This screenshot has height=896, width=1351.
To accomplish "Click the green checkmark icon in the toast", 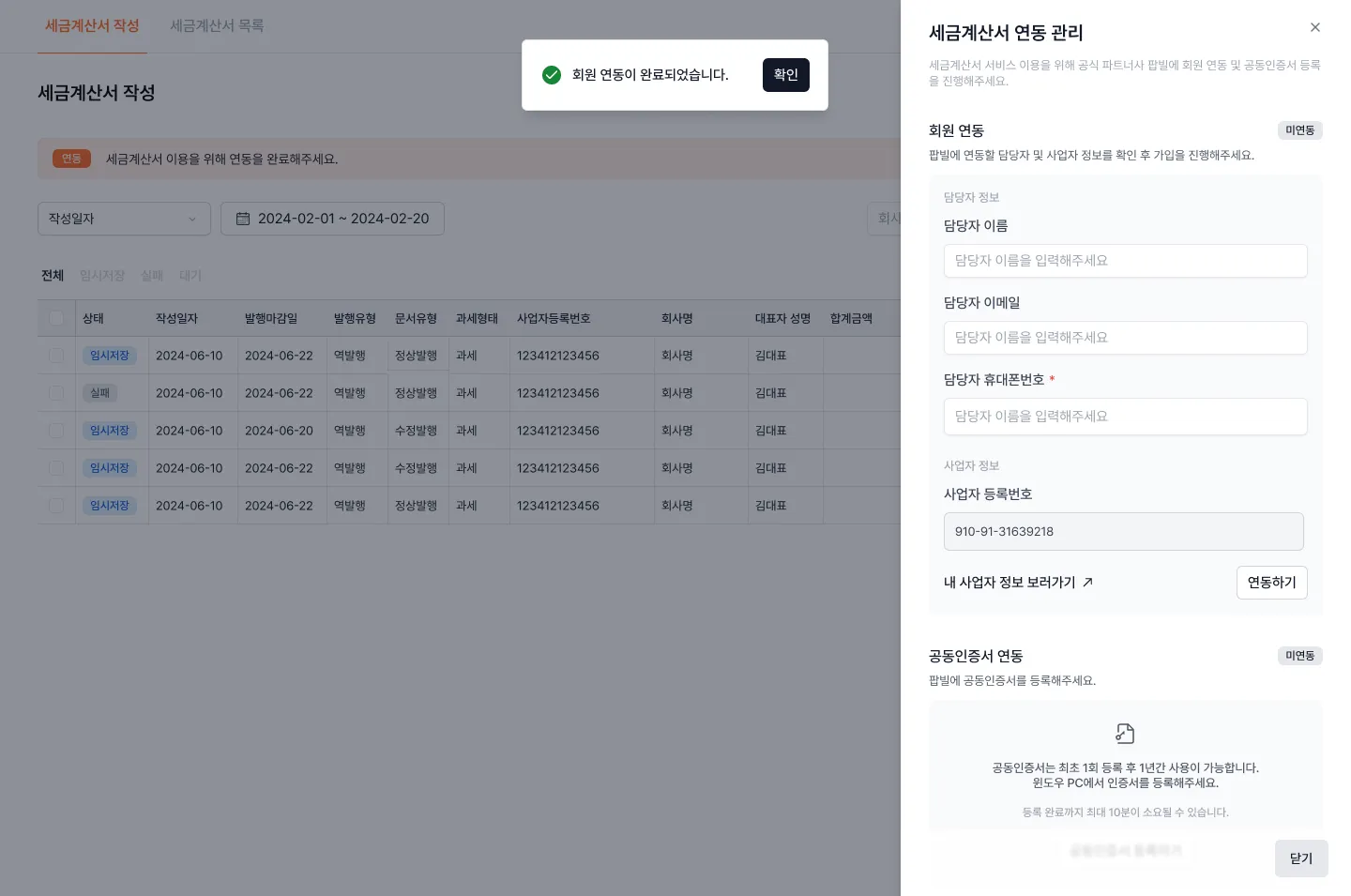I will tap(553, 75).
